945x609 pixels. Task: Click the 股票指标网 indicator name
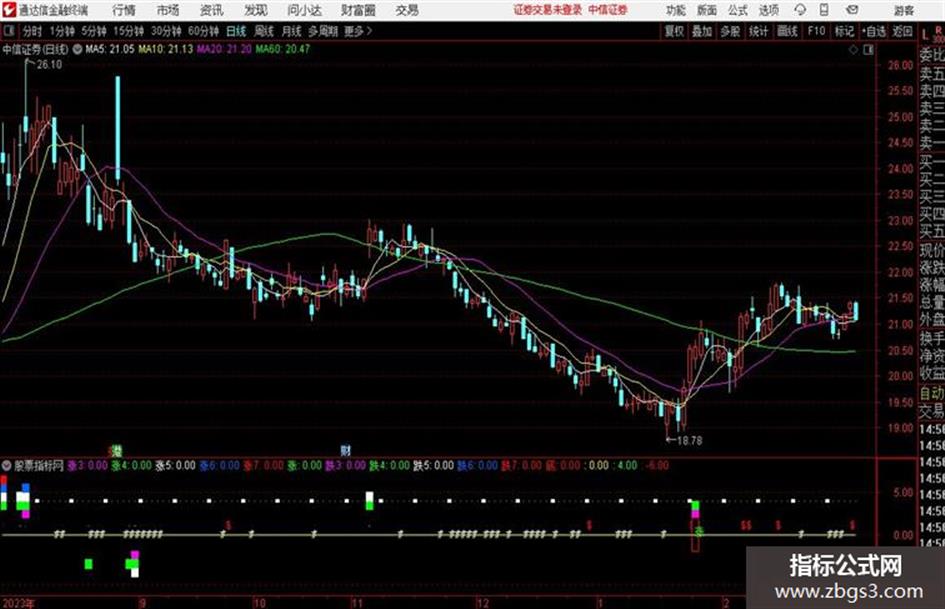[39, 465]
